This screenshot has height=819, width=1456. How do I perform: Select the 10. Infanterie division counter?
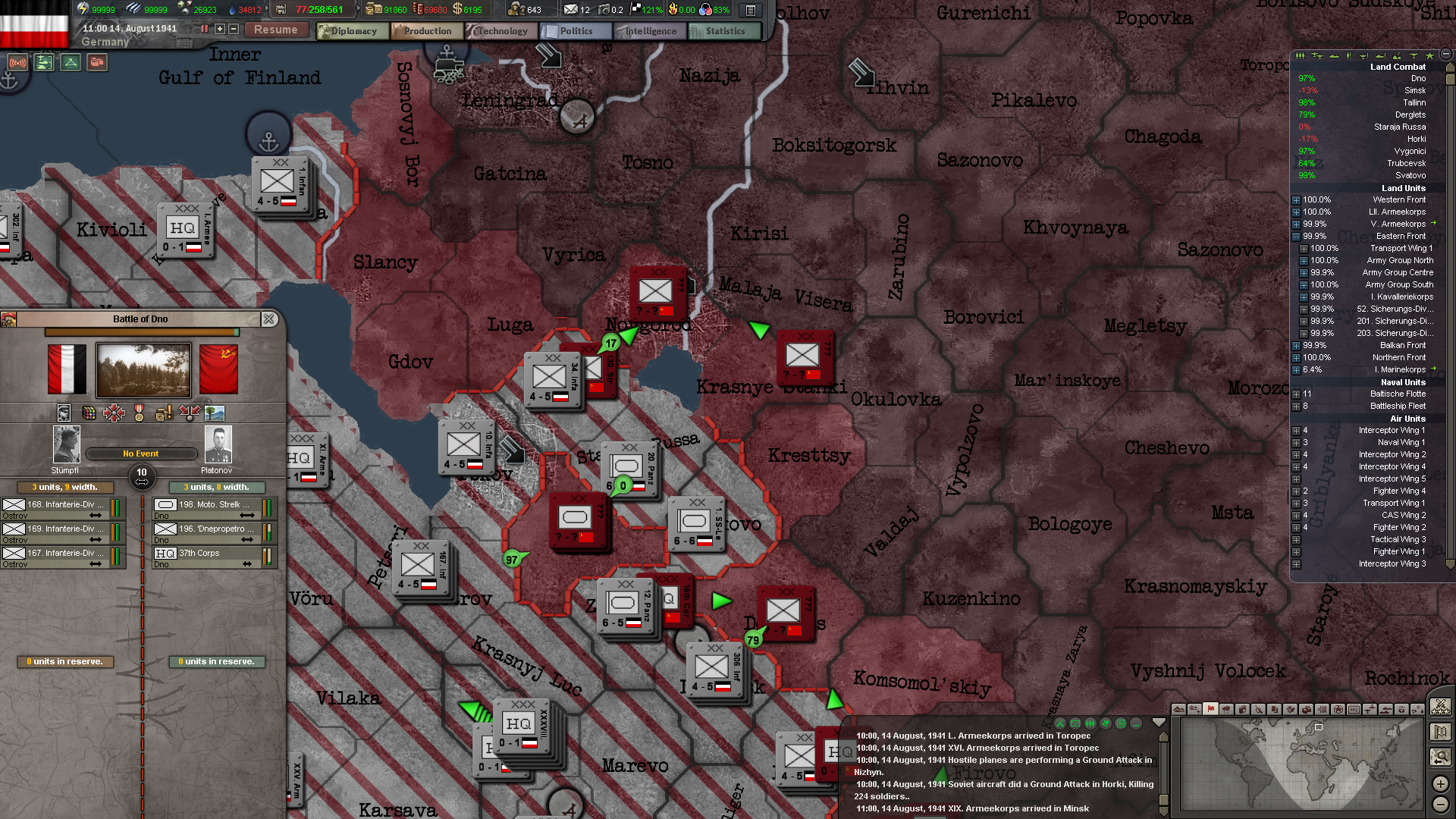466,447
